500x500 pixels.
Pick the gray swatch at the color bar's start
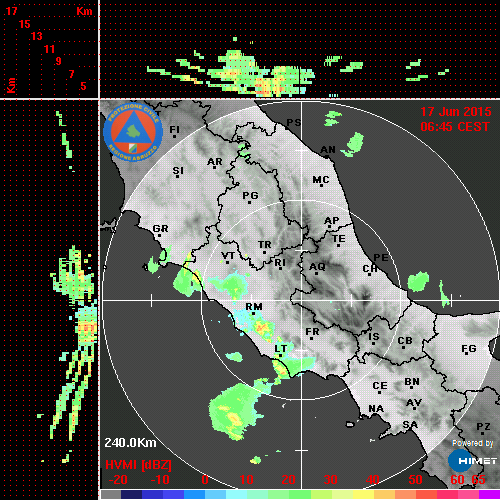tap(111, 494)
